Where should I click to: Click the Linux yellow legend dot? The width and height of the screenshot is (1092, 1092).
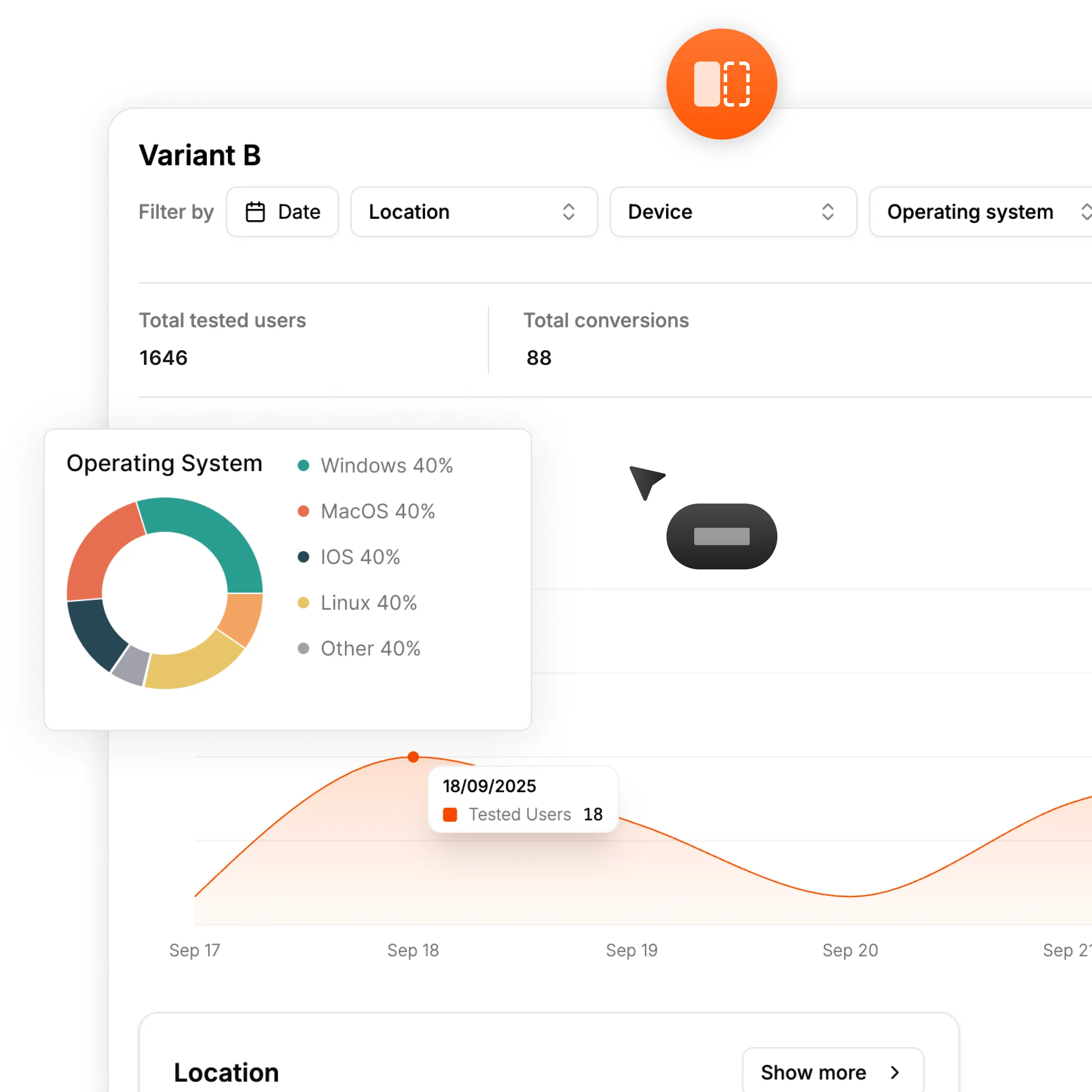[x=303, y=602]
